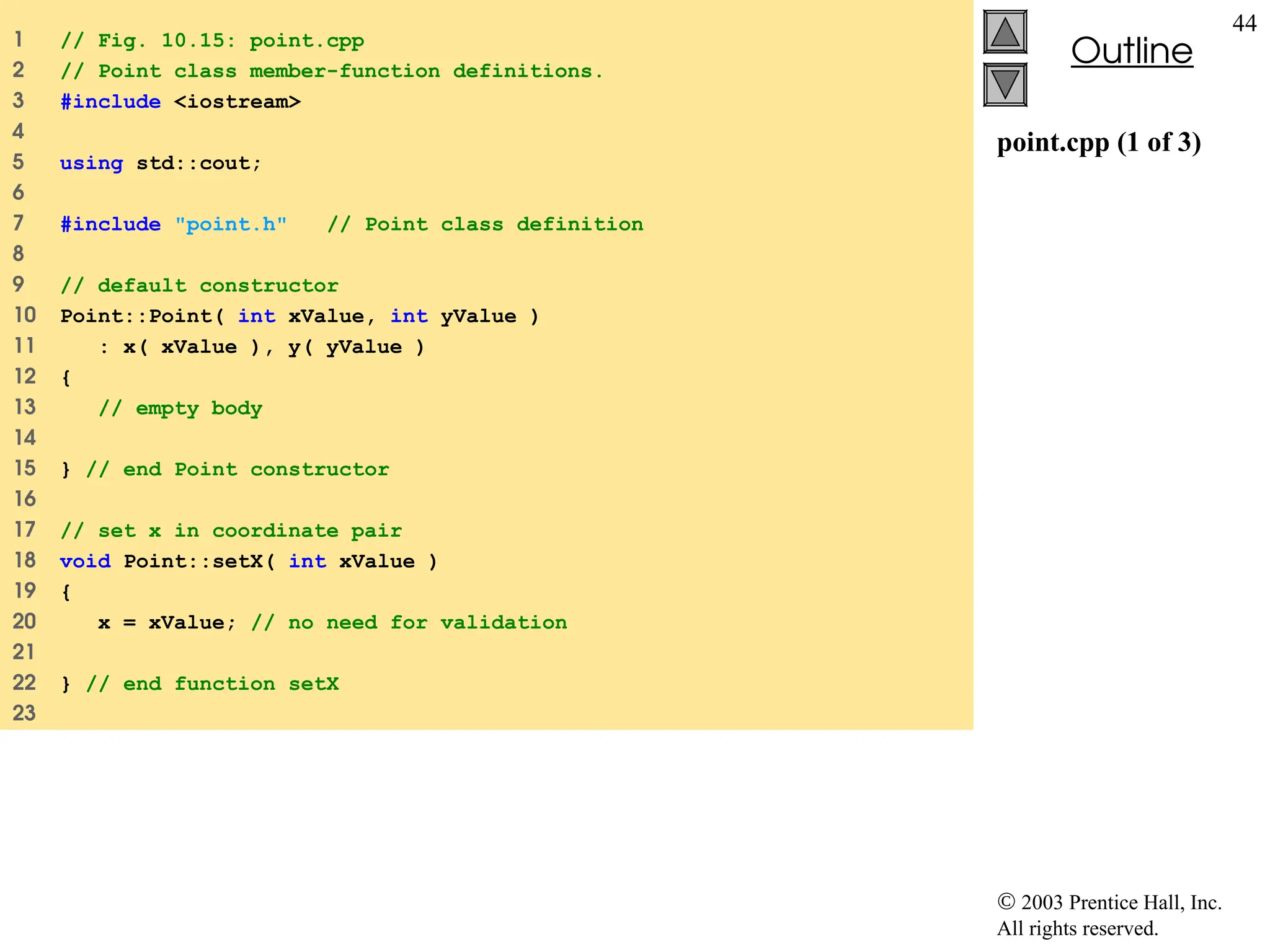Click the down arrow navigation button
1270x952 pixels.
click(x=1005, y=84)
